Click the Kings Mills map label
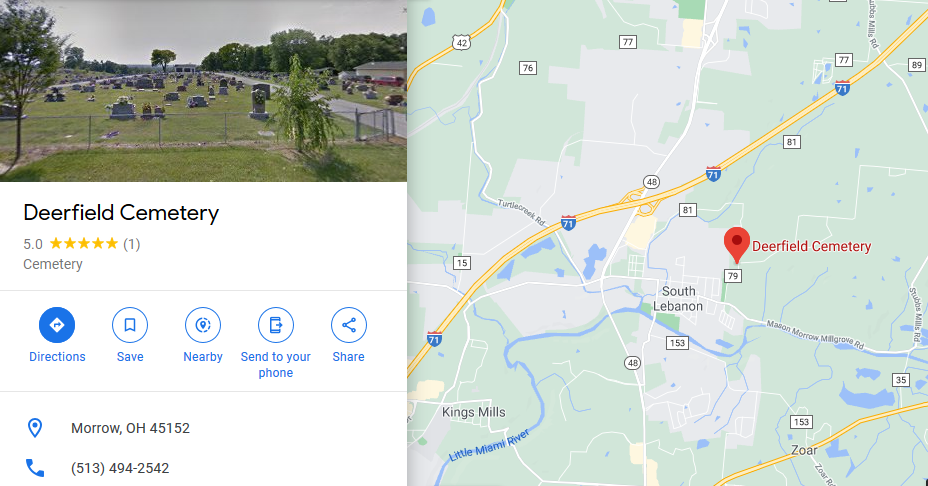 (473, 412)
